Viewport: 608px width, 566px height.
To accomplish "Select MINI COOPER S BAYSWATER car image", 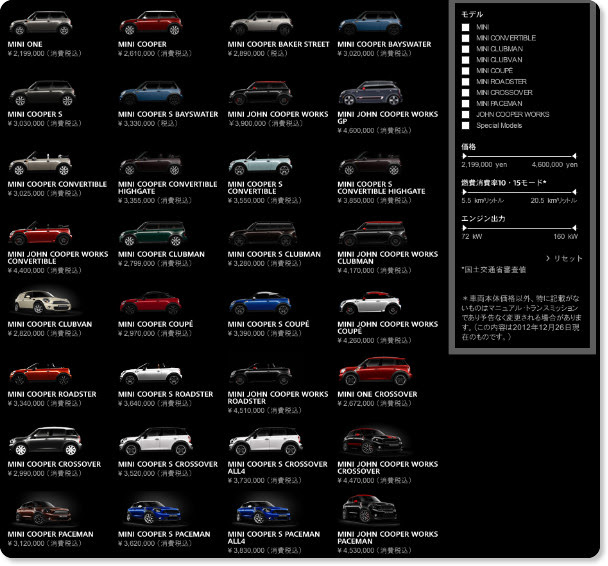I will pyautogui.click(x=151, y=93).
